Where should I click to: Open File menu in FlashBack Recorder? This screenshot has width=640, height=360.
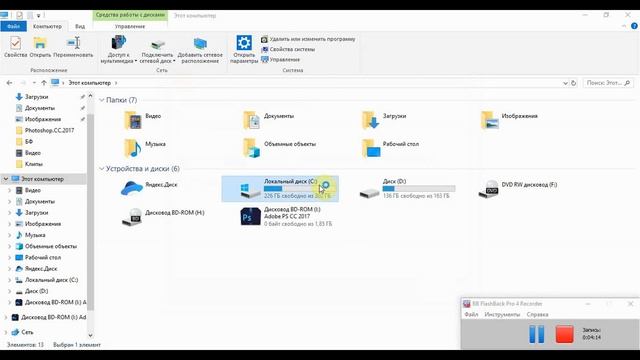(471, 315)
